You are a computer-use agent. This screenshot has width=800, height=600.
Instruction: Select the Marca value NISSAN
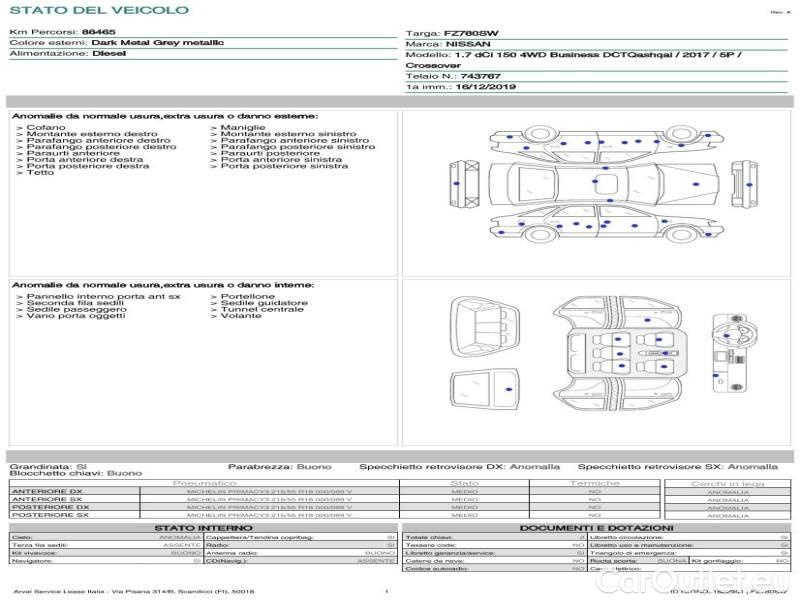pos(468,44)
